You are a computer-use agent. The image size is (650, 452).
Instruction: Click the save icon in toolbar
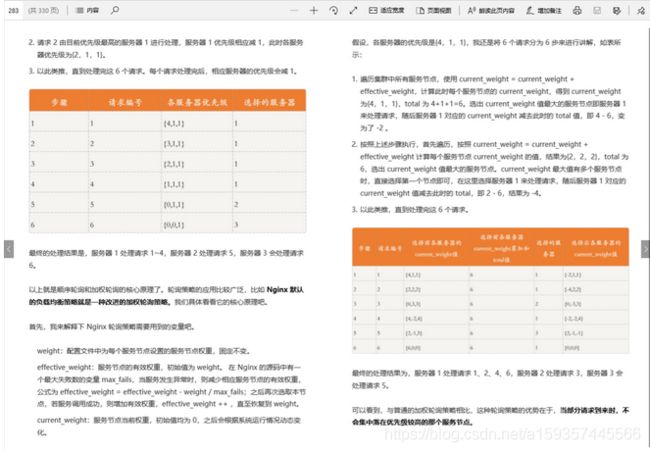[597, 10]
